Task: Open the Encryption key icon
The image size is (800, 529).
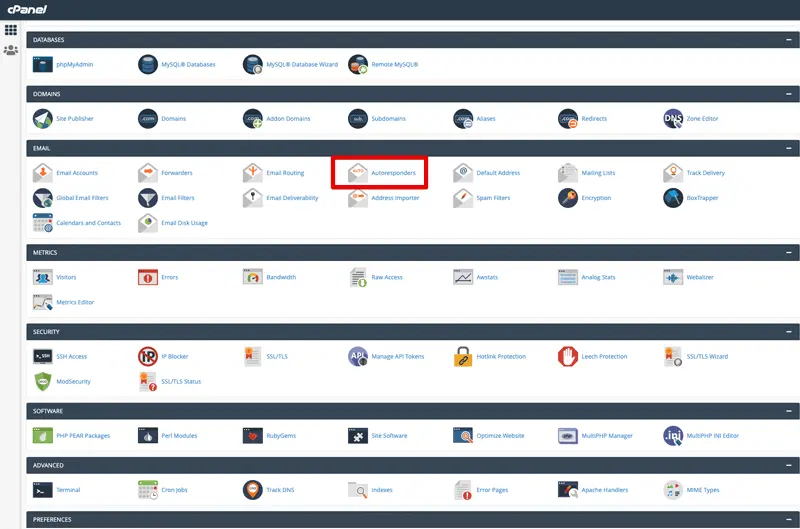Action: coord(568,198)
